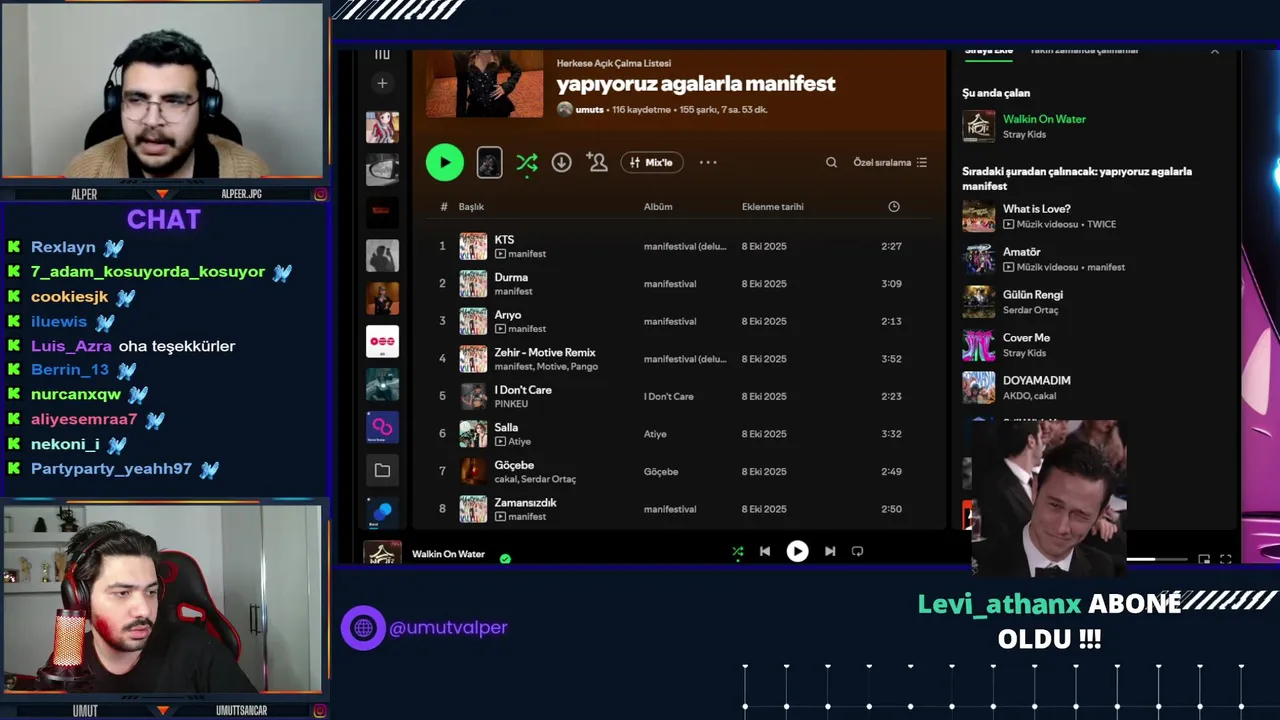Image resolution: width=1280 pixels, height=720 pixels.
Task: Open Walkin On Water in the queue
Action: pyautogui.click(x=1044, y=119)
